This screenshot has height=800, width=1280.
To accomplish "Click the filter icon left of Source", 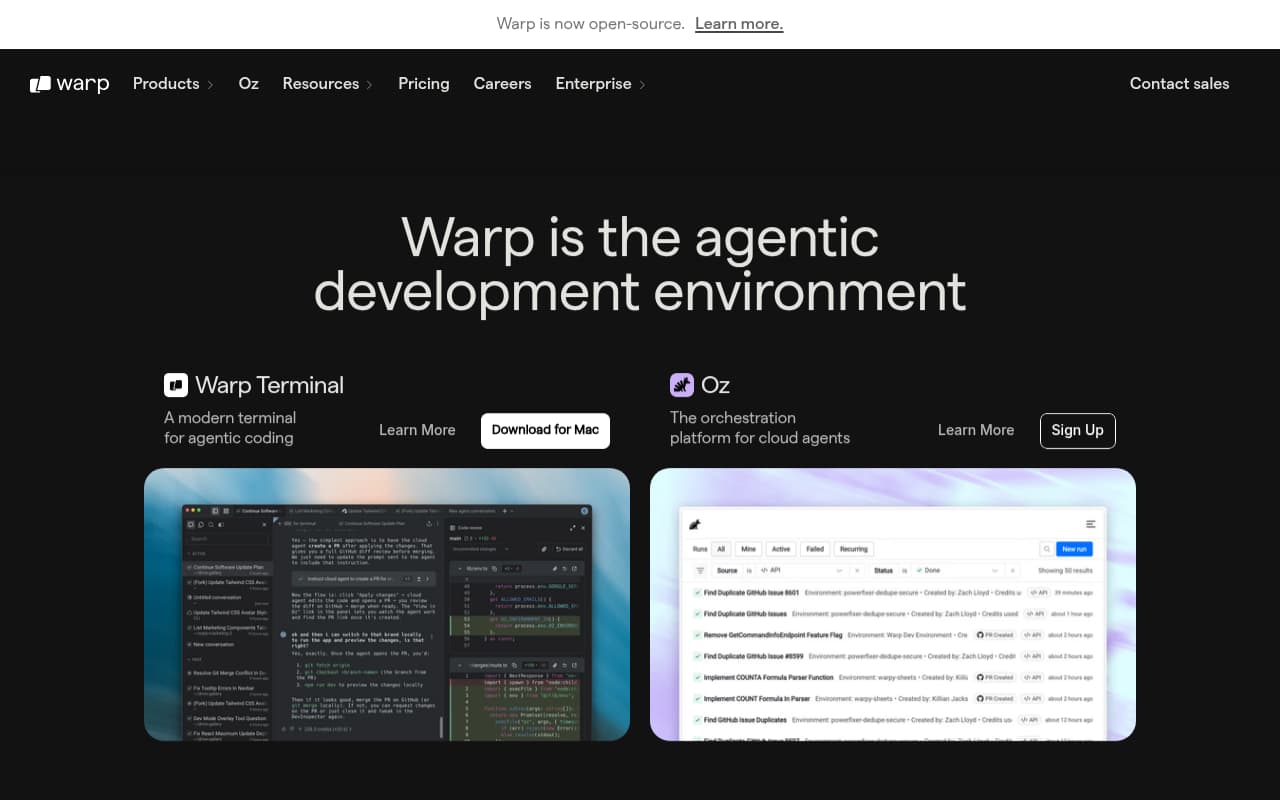I will tap(700, 571).
